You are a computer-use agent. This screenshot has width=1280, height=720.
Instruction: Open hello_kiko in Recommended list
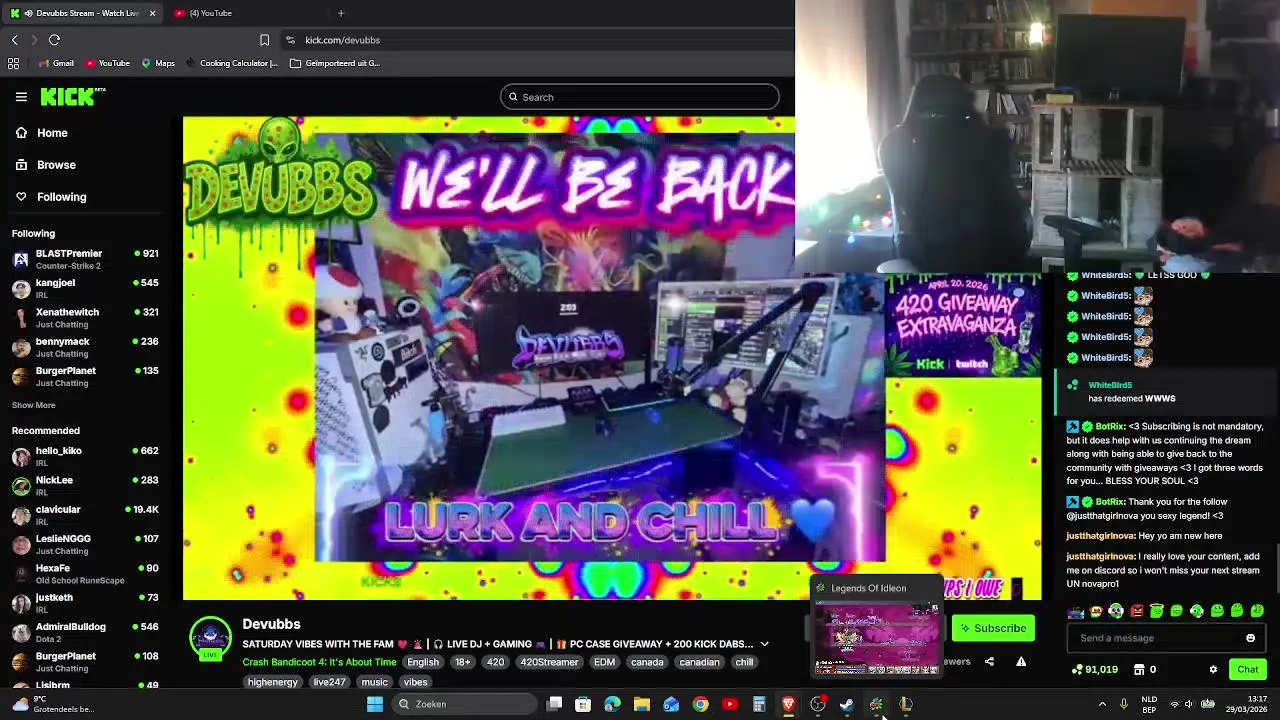click(85, 456)
